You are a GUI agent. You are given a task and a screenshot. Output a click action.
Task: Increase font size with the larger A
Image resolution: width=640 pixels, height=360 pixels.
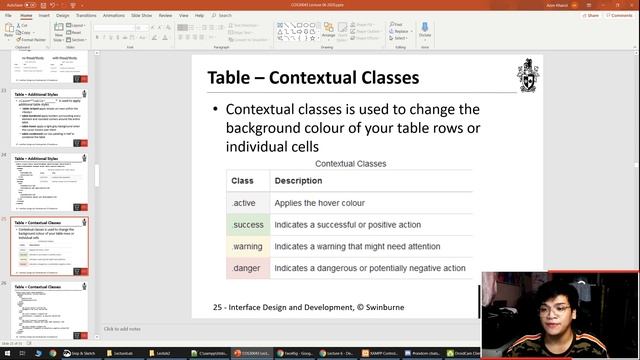click(x=153, y=27)
